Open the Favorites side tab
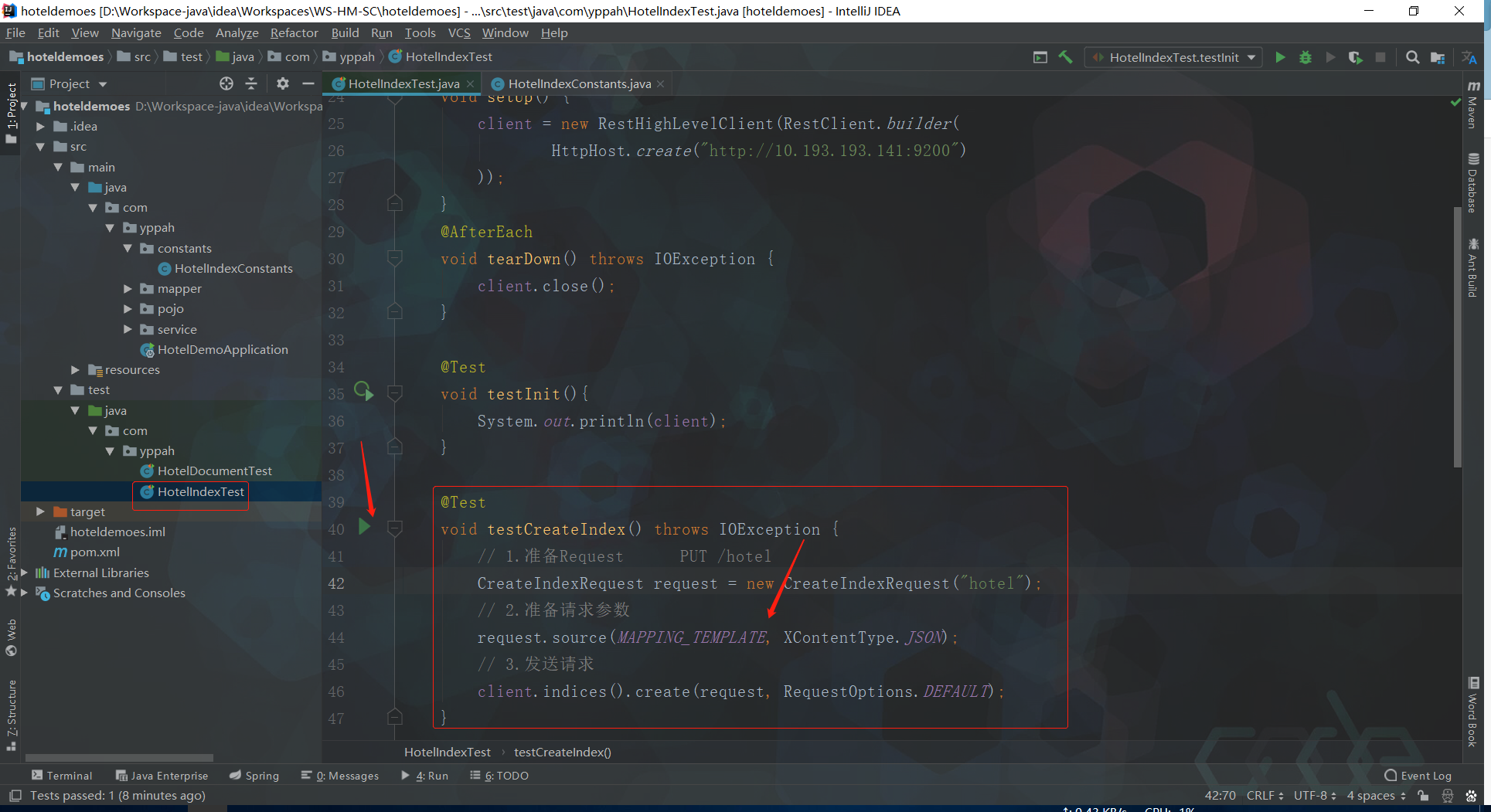Viewport: 1491px width, 812px height. [11, 561]
